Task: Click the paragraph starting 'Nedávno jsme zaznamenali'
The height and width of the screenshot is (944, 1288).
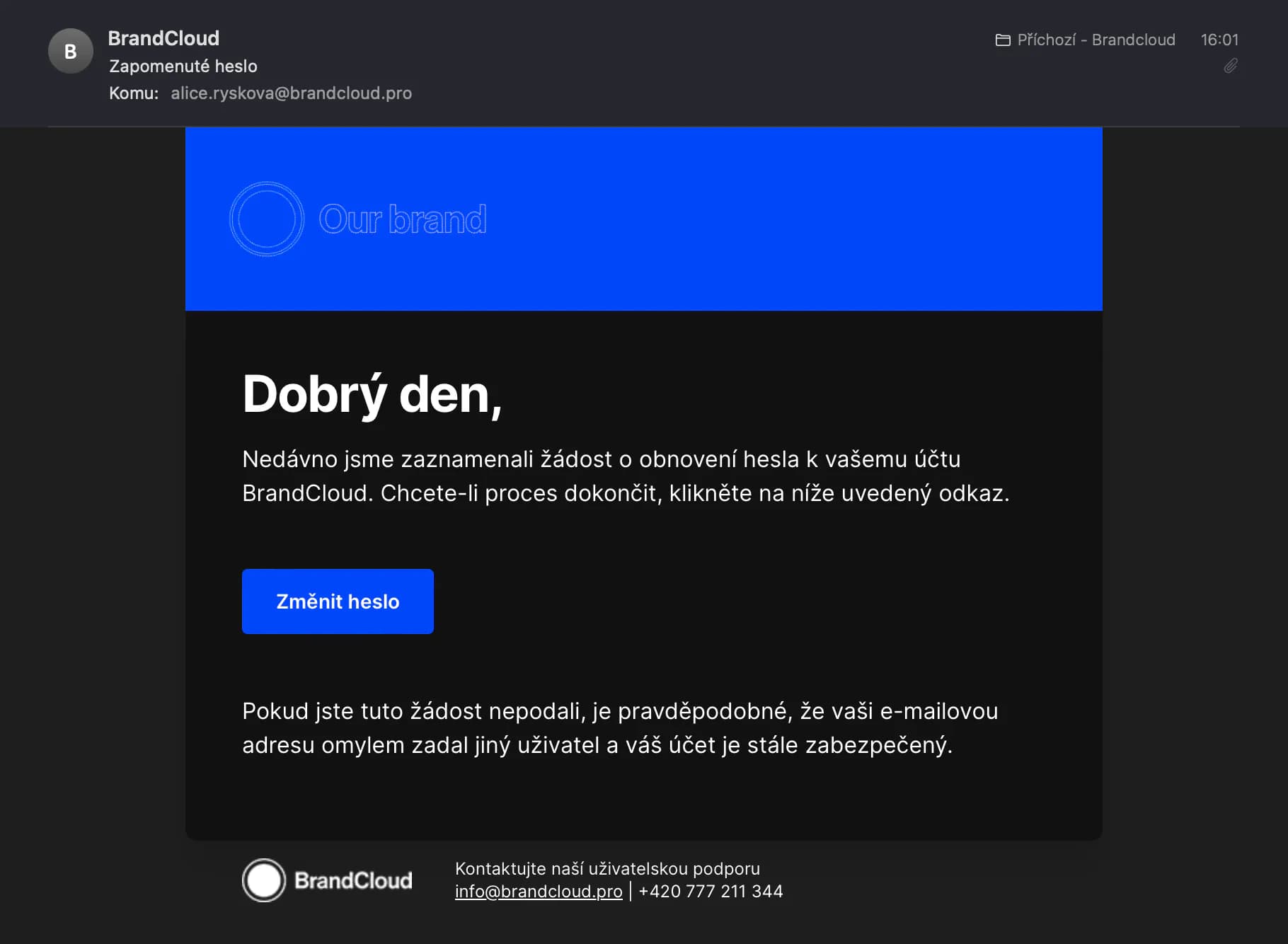Action: pos(625,476)
